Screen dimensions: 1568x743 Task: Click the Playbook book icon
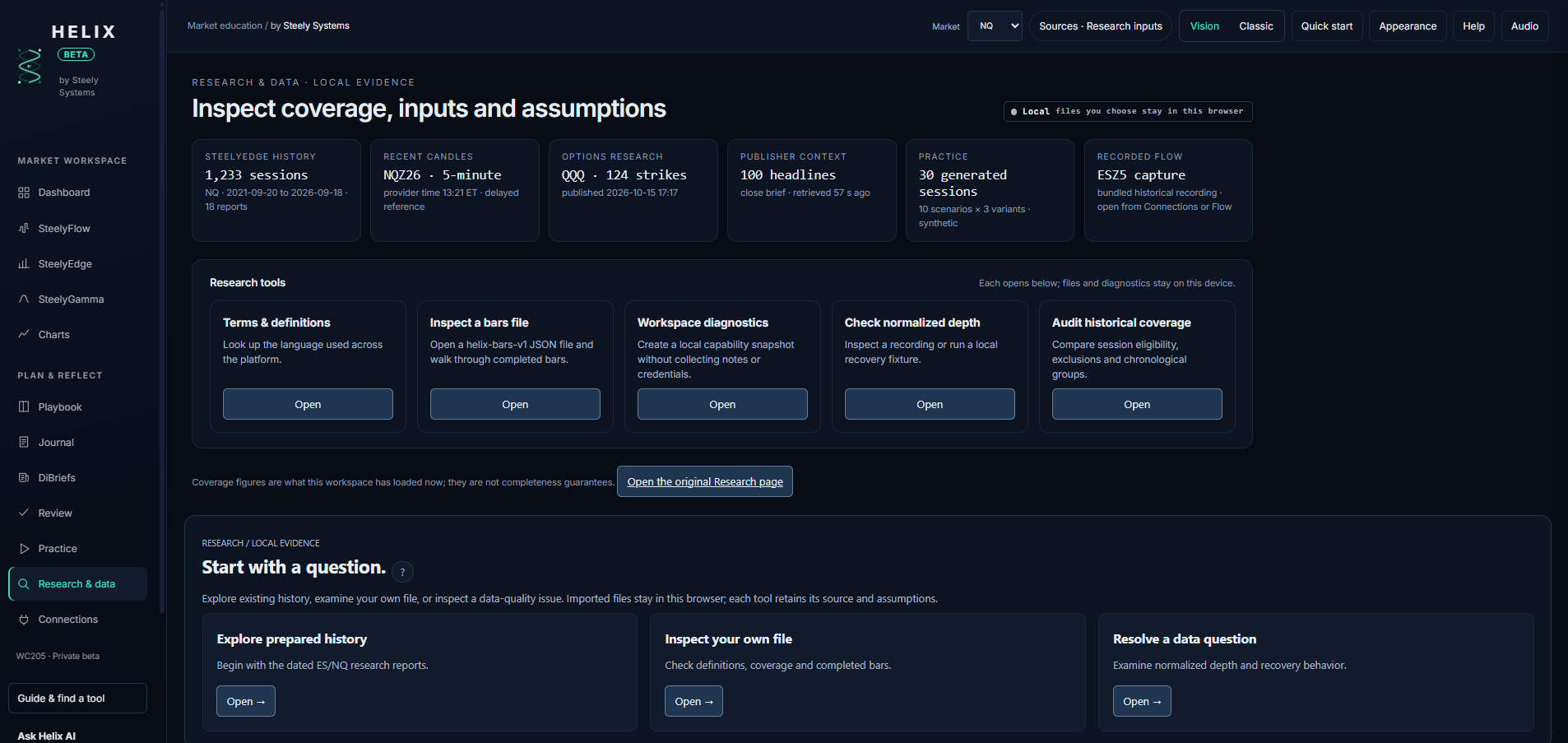[24, 407]
